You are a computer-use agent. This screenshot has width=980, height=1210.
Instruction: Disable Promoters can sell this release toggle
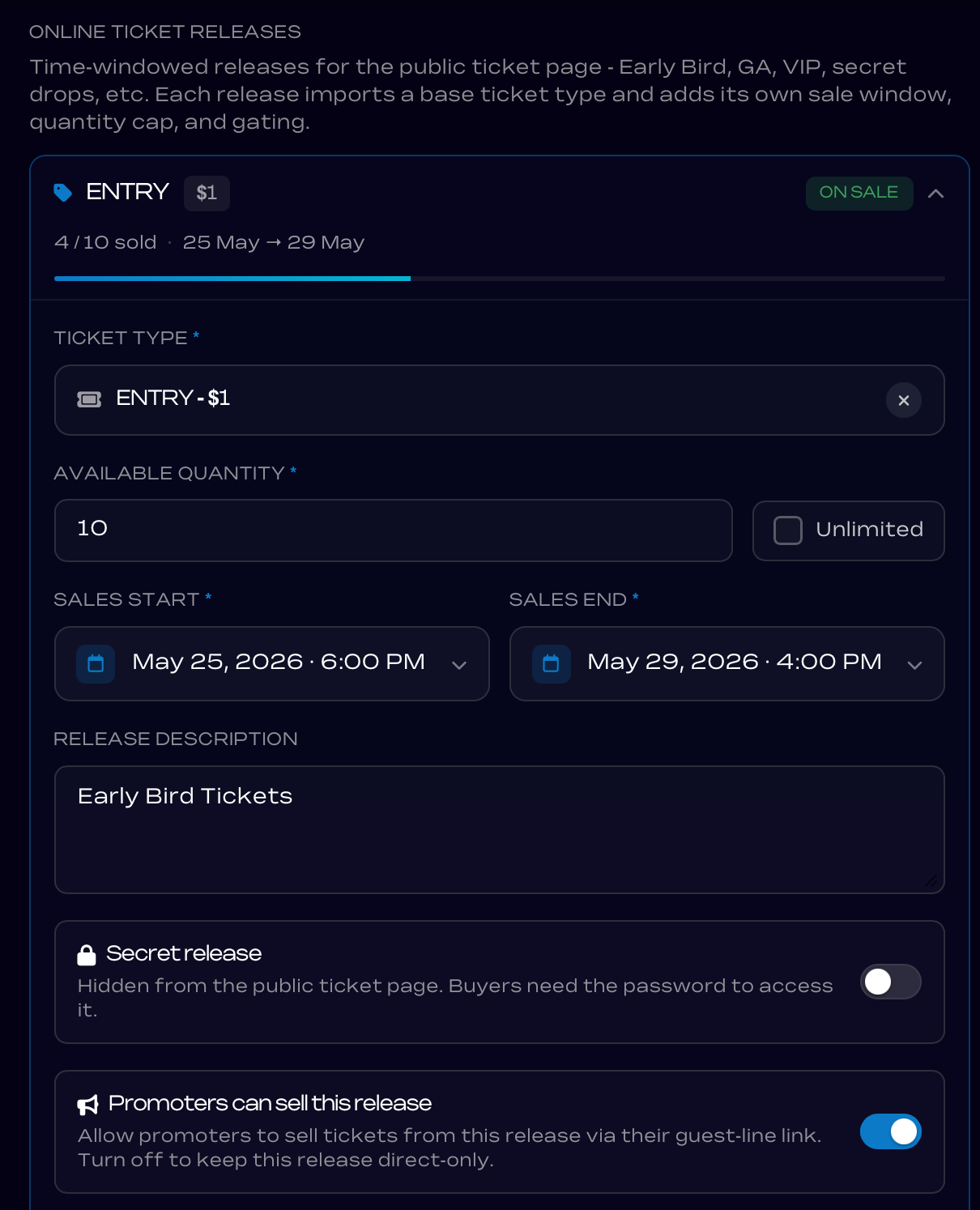click(x=891, y=1131)
